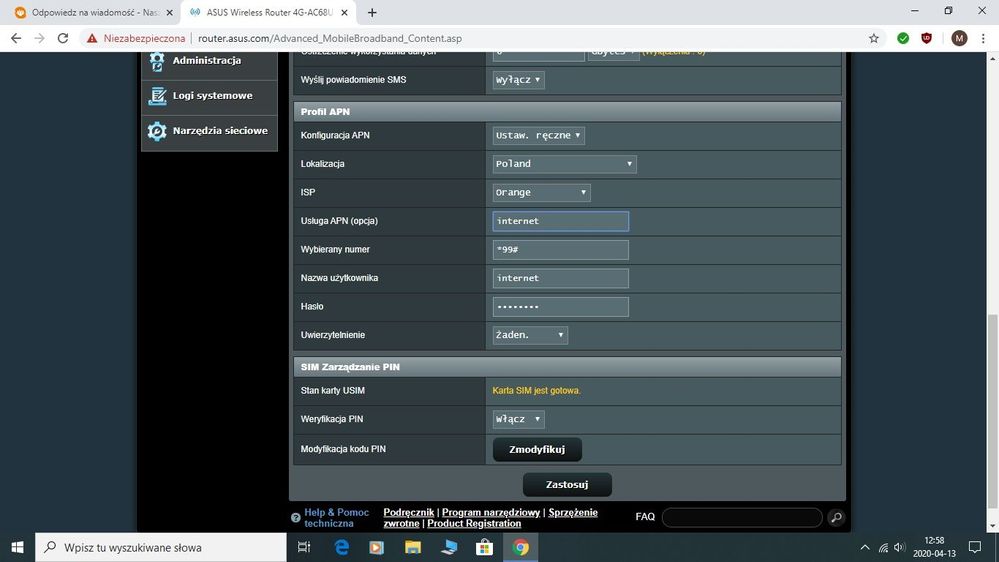The width and height of the screenshot is (999, 562).
Task: Click the FAQ search magnifier icon
Action: (x=836, y=517)
